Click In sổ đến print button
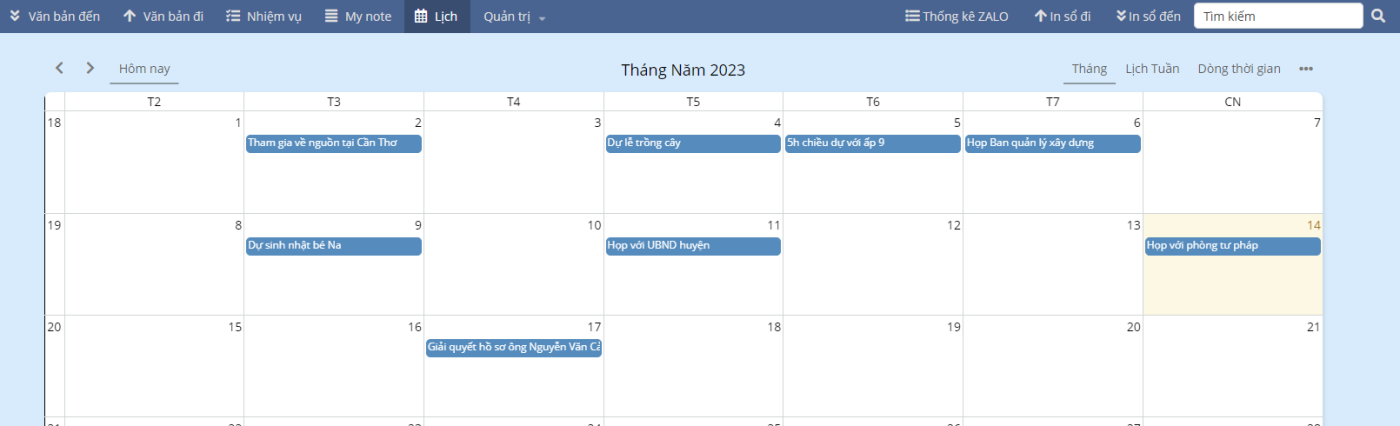 point(1148,16)
